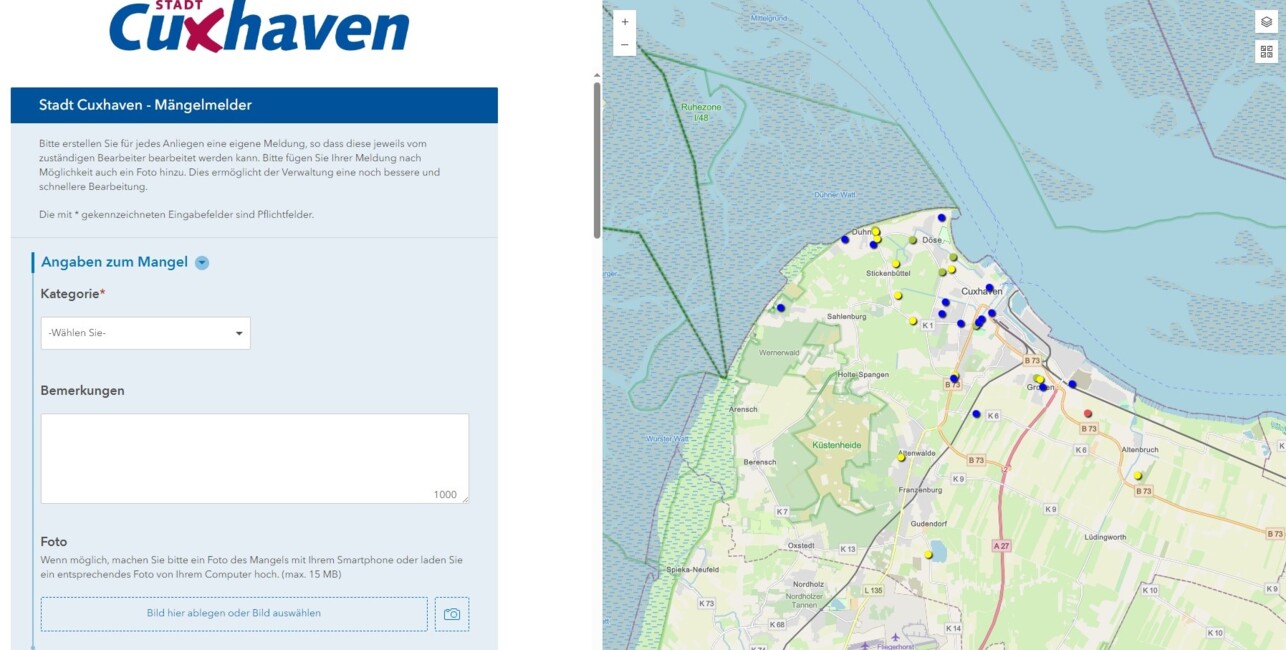
Task: Click the L 135 road label
Action: [x=872, y=590]
